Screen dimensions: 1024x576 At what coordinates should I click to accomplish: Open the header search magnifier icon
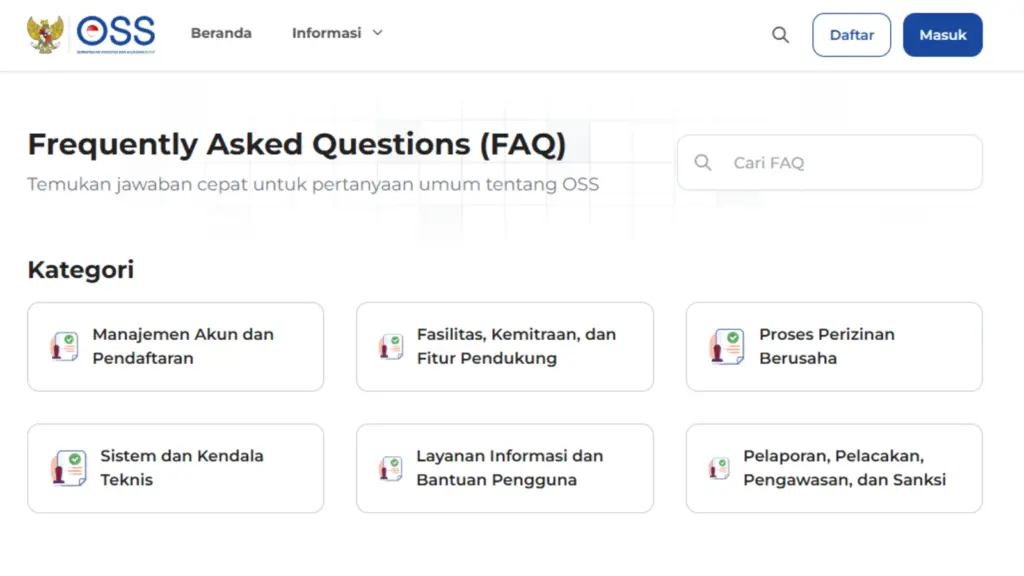pyautogui.click(x=780, y=35)
